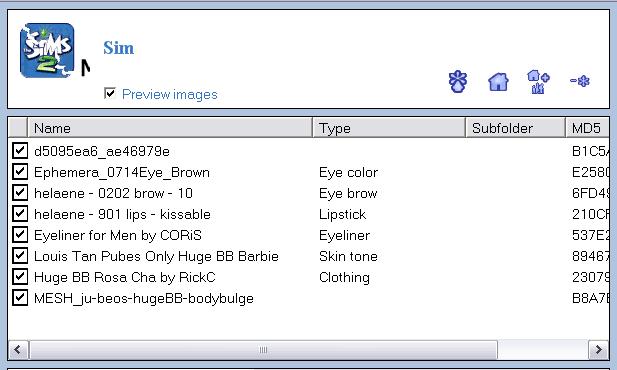Screen dimensions: 617x370
Task: Select the helaene - 901 lips - kissable entry
Action: [x=122, y=215]
